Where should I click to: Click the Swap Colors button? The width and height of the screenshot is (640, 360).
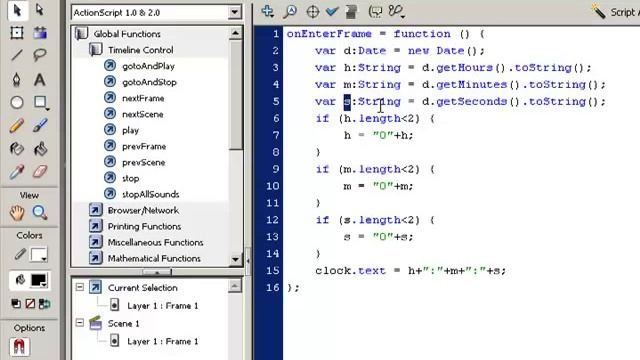pos(44,304)
